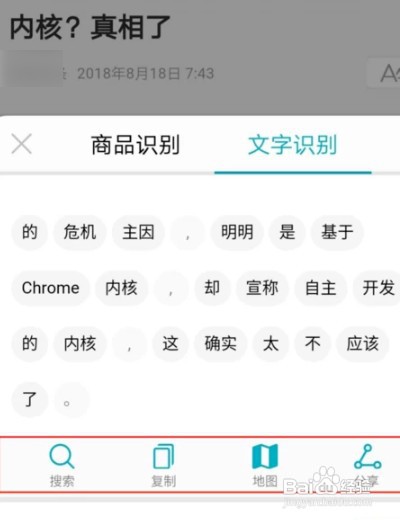Select the 确实 word chip
The height and width of the screenshot is (520, 400).
221,344
